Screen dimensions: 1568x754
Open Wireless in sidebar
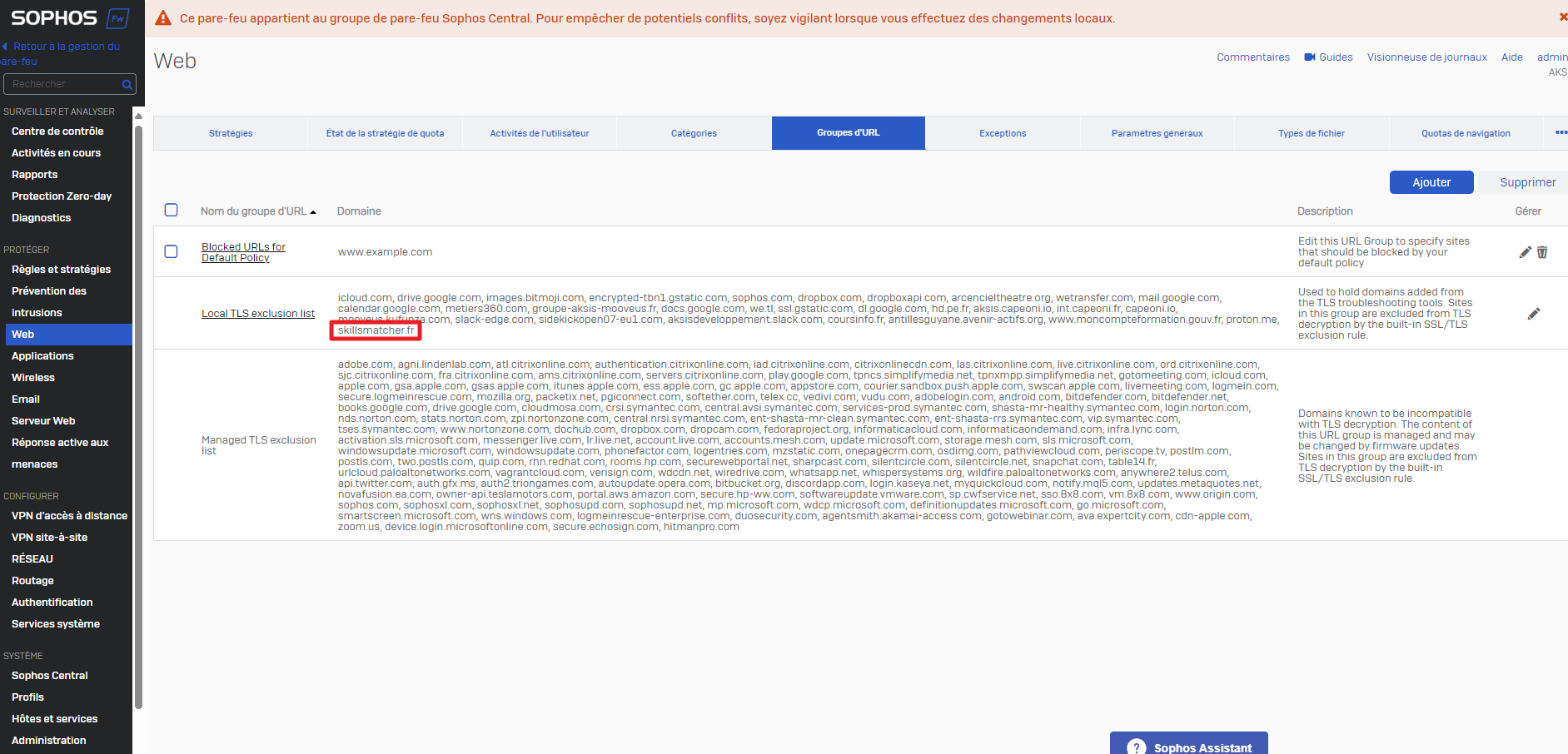(x=33, y=378)
